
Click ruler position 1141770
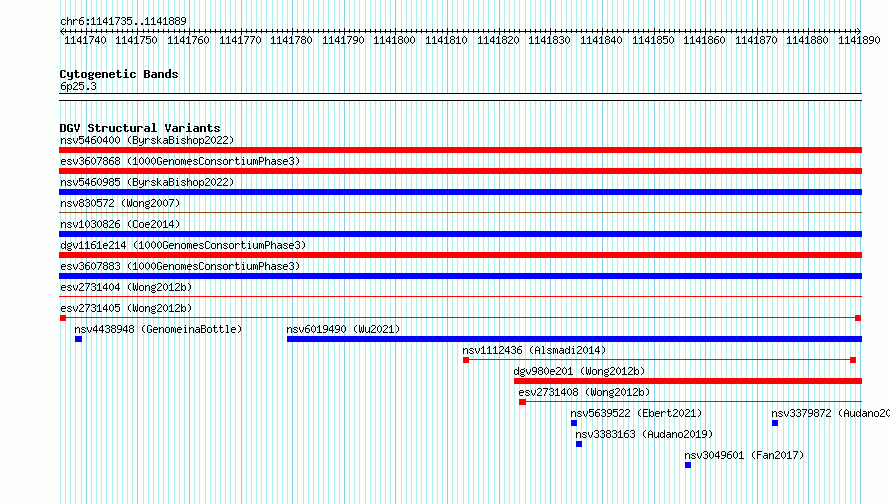240,40
